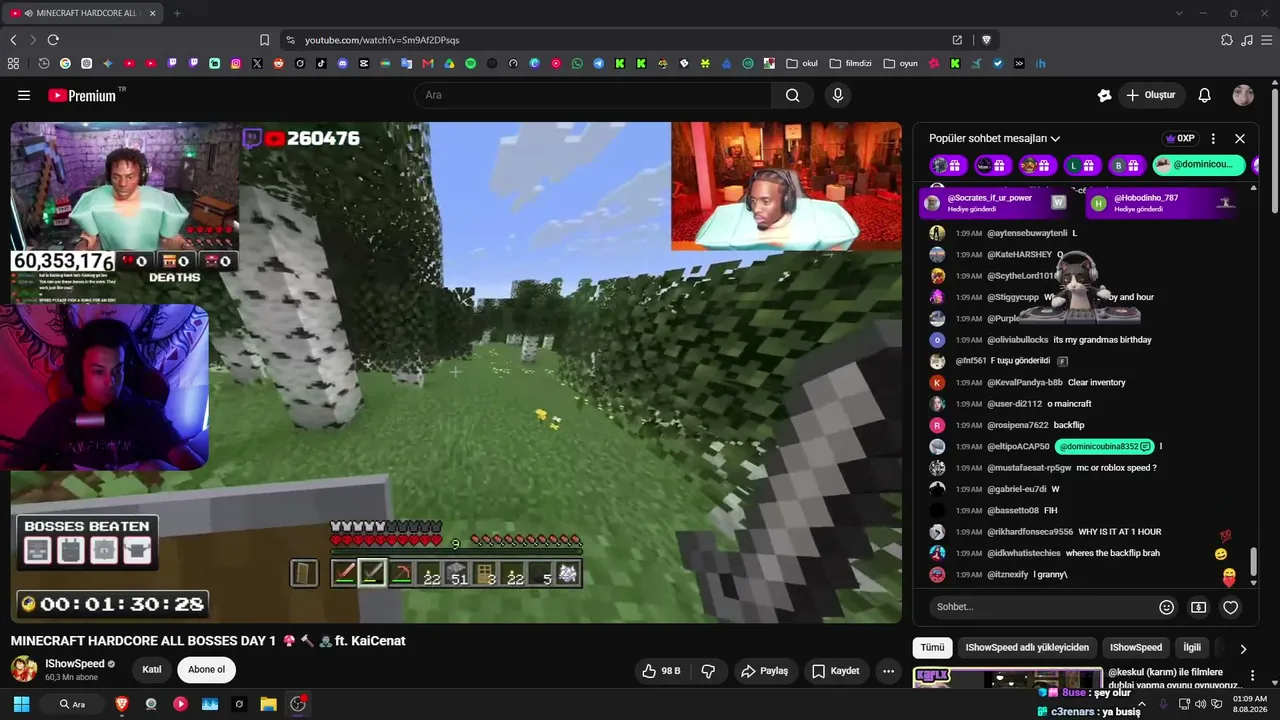1280x720 pixels.
Task: Open @Hobodinho_787 gift banner
Action: click(x=1163, y=202)
